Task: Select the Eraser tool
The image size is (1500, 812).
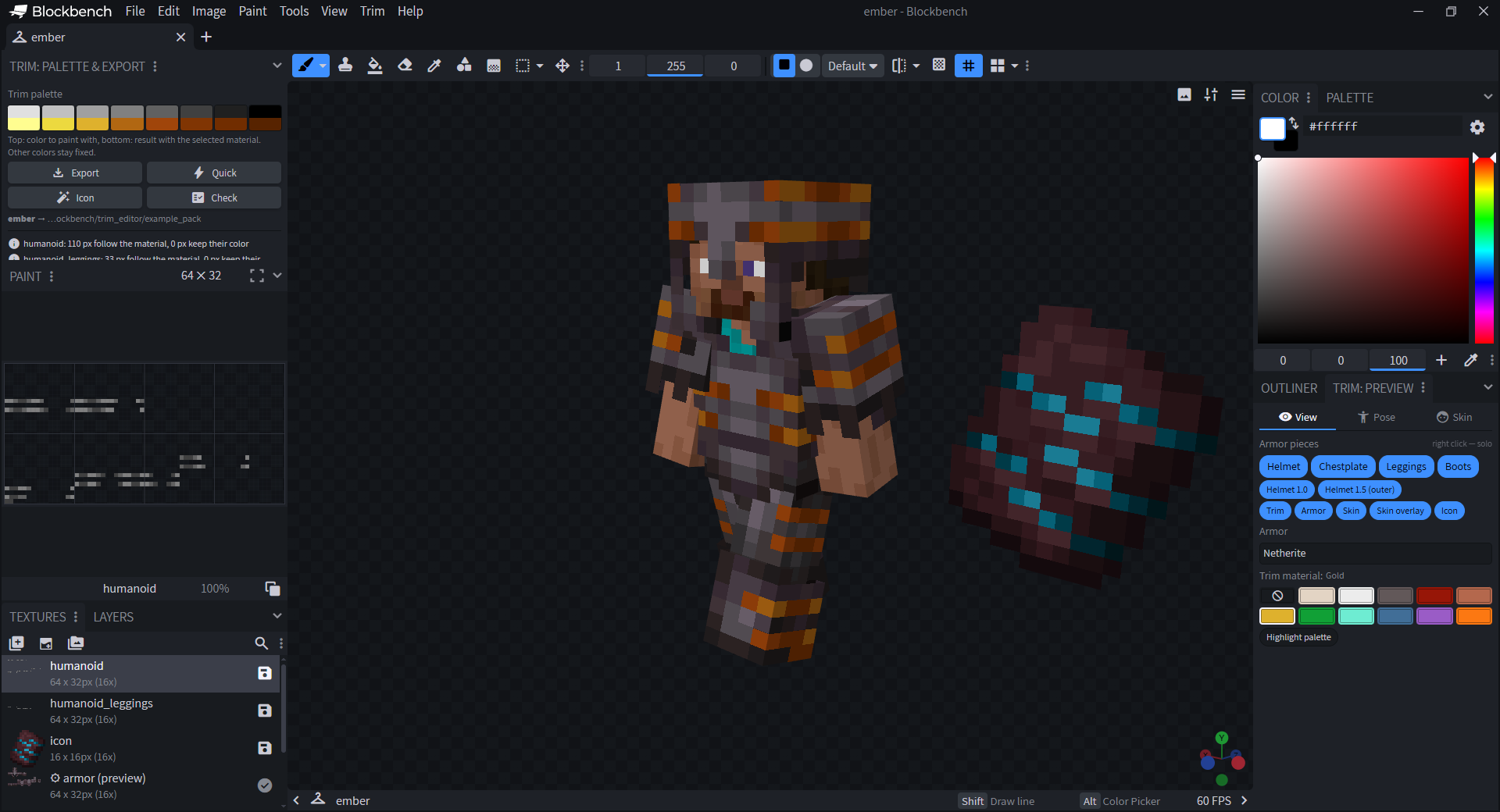Action: pyautogui.click(x=405, y=66)
